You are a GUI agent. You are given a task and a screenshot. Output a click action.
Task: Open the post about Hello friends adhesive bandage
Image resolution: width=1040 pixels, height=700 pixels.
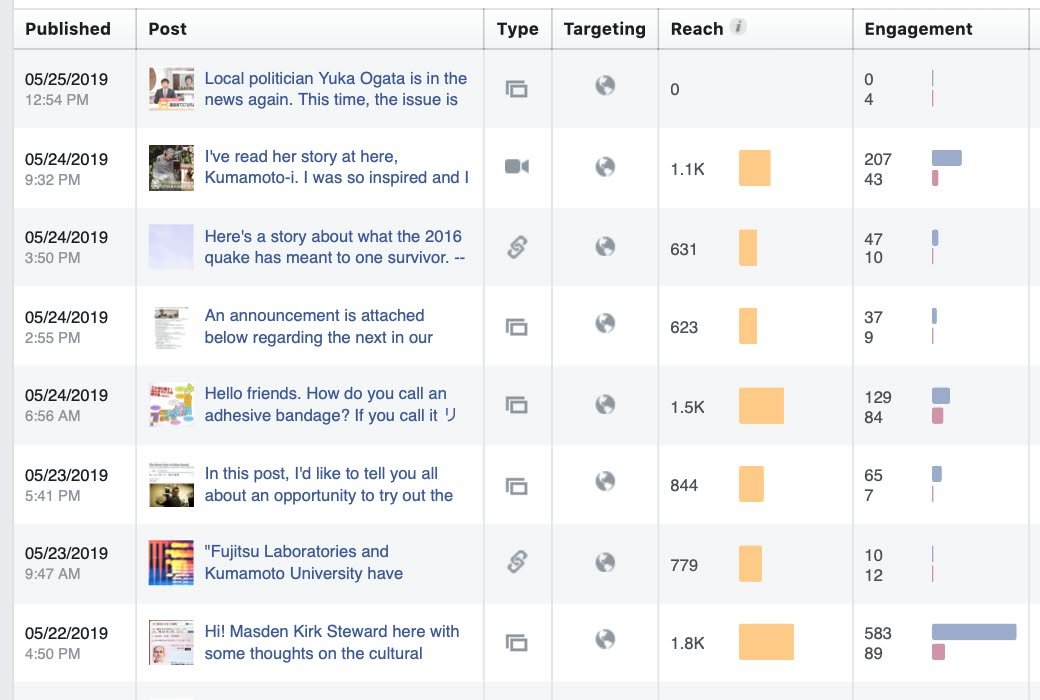point(330,405)
